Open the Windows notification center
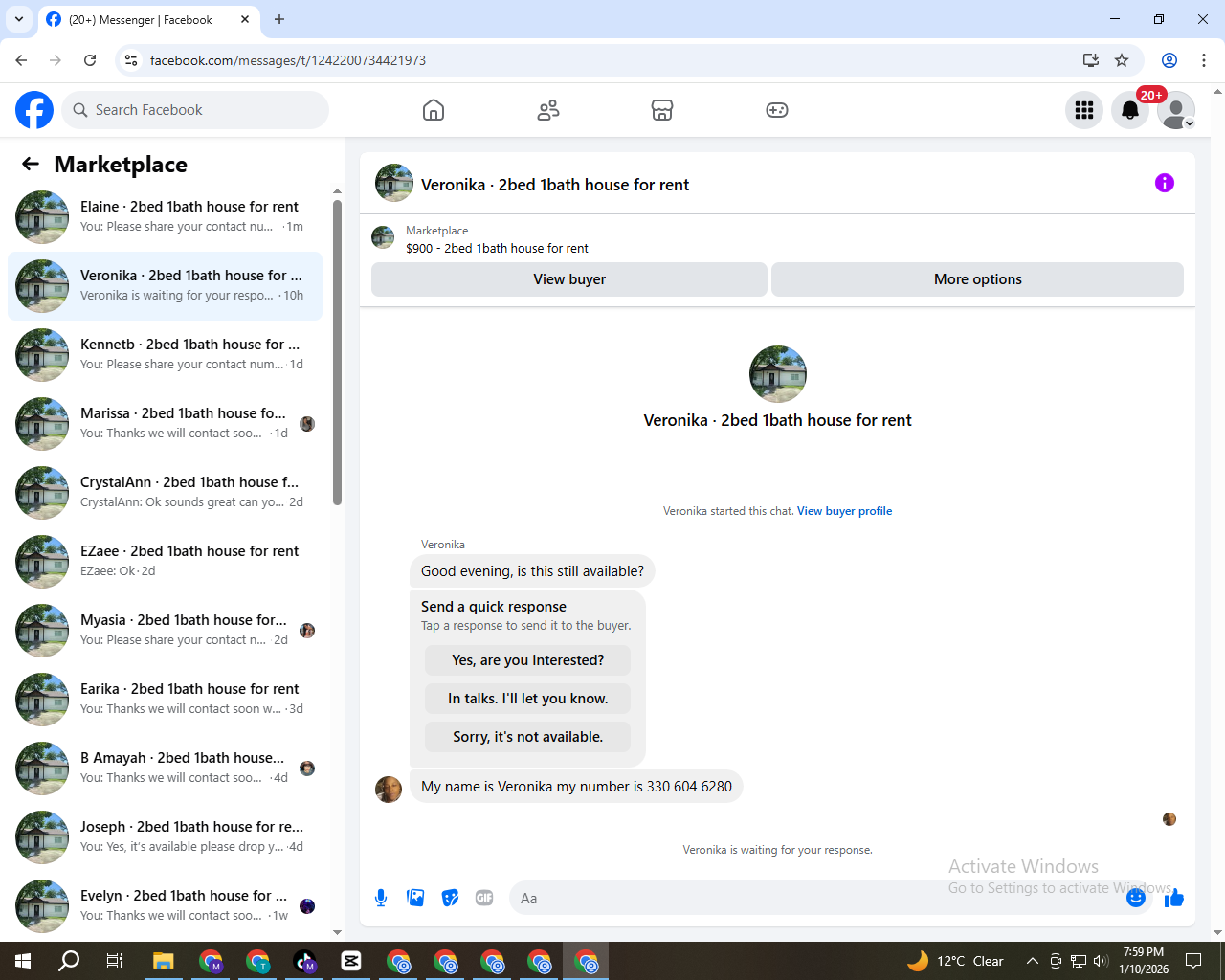The width and height of the screenshot is (1225, 980). coord(1193,961)
